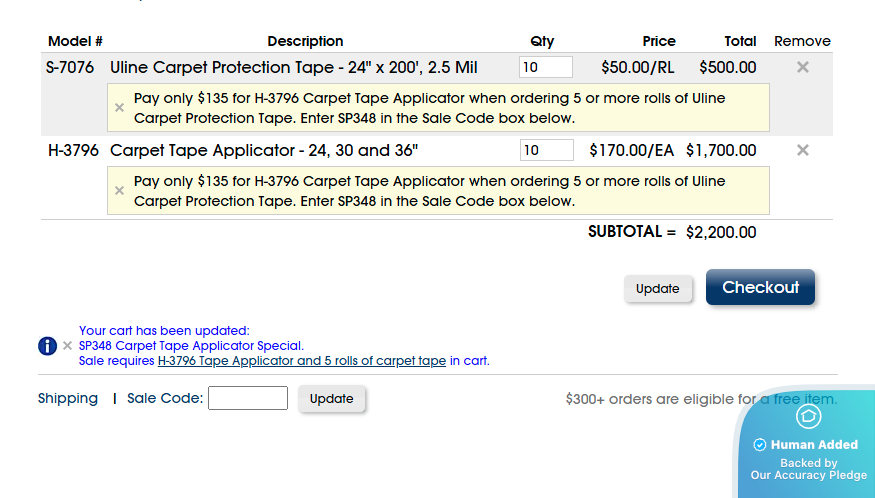The height and width of the screenshot is (498, 875).
Task: Open model S-7076 product page
Action: 70,68
